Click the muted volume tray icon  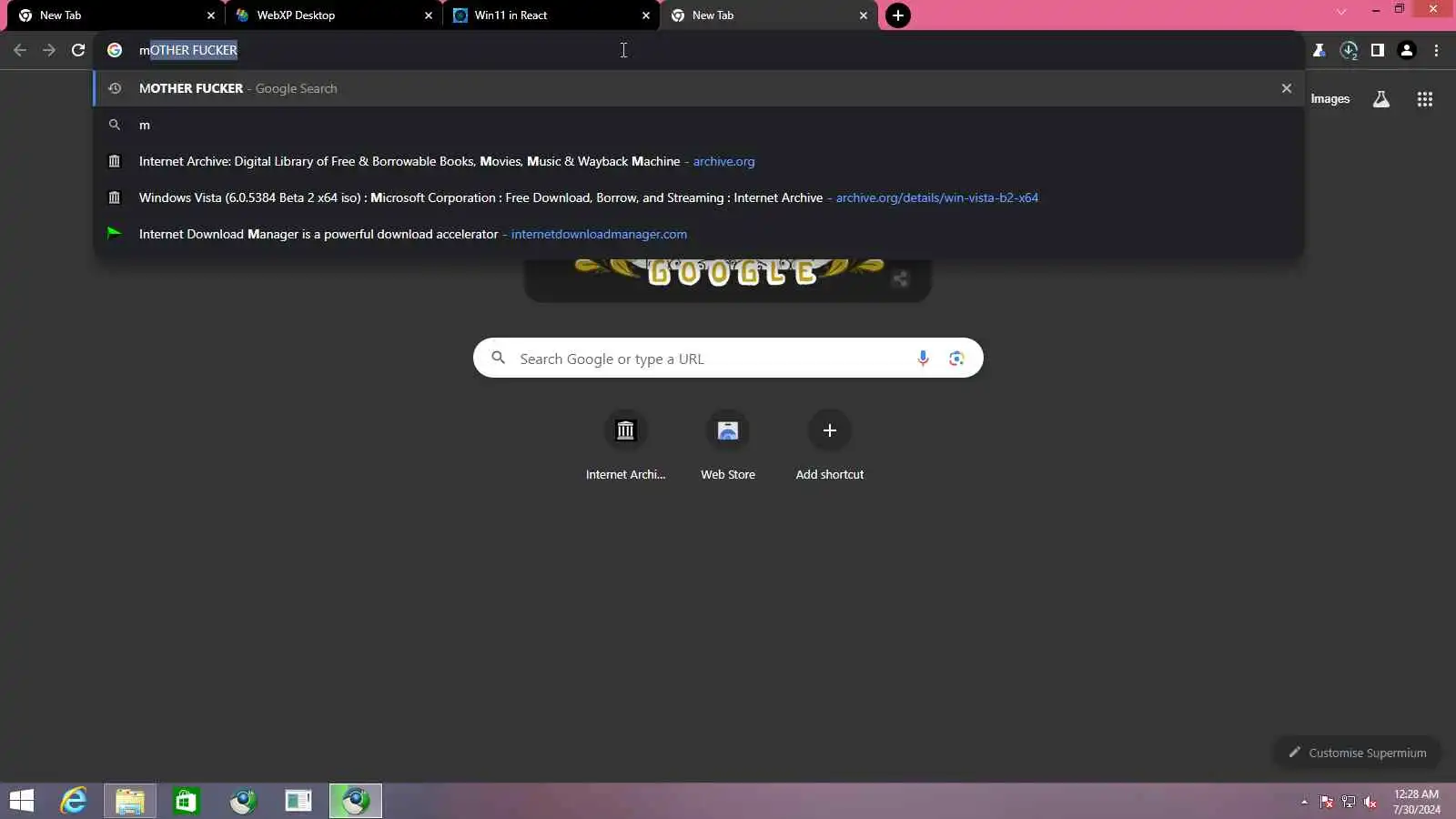[1370, 802]
